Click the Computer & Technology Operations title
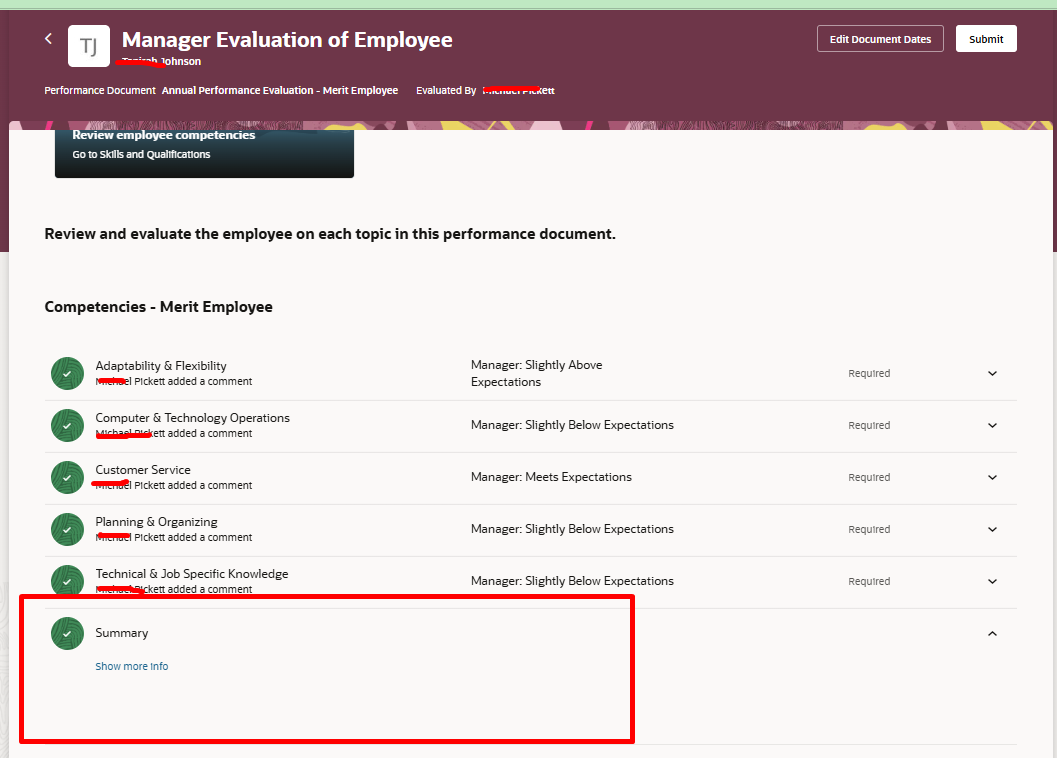 (x=193, y=417)
